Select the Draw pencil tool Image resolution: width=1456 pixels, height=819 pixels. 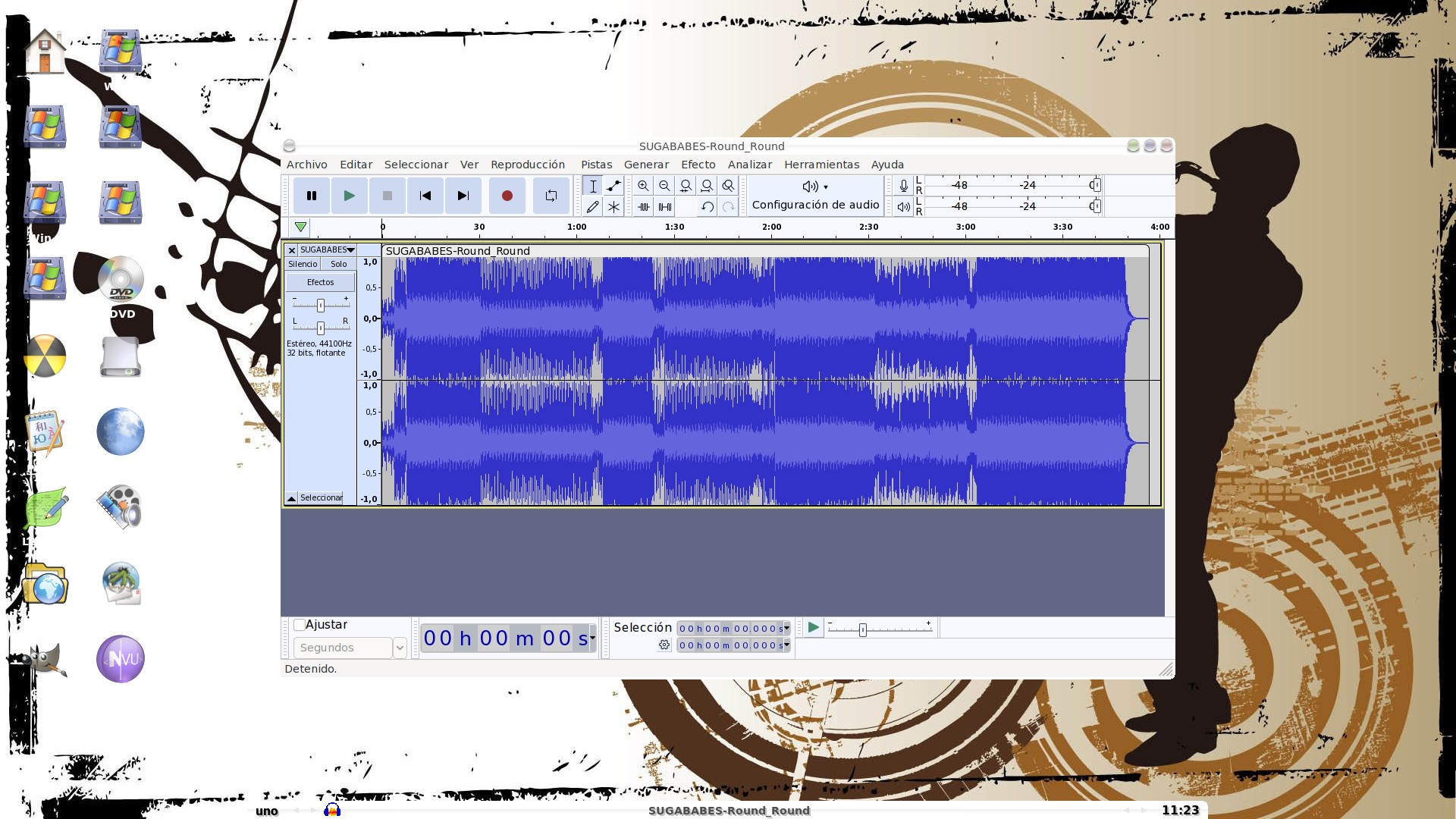[592, 206]
